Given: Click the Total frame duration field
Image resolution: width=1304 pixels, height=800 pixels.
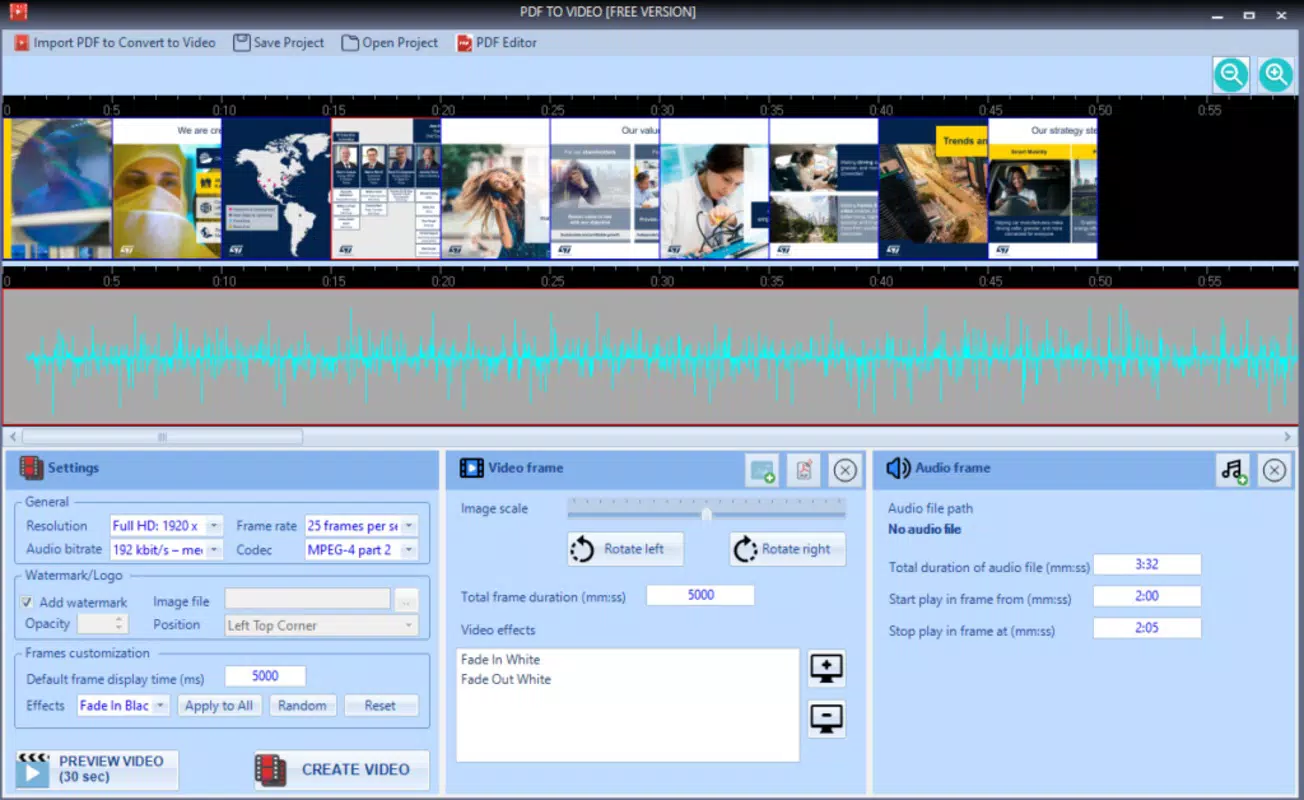Looking at the screenshot, I should [700, 595].
